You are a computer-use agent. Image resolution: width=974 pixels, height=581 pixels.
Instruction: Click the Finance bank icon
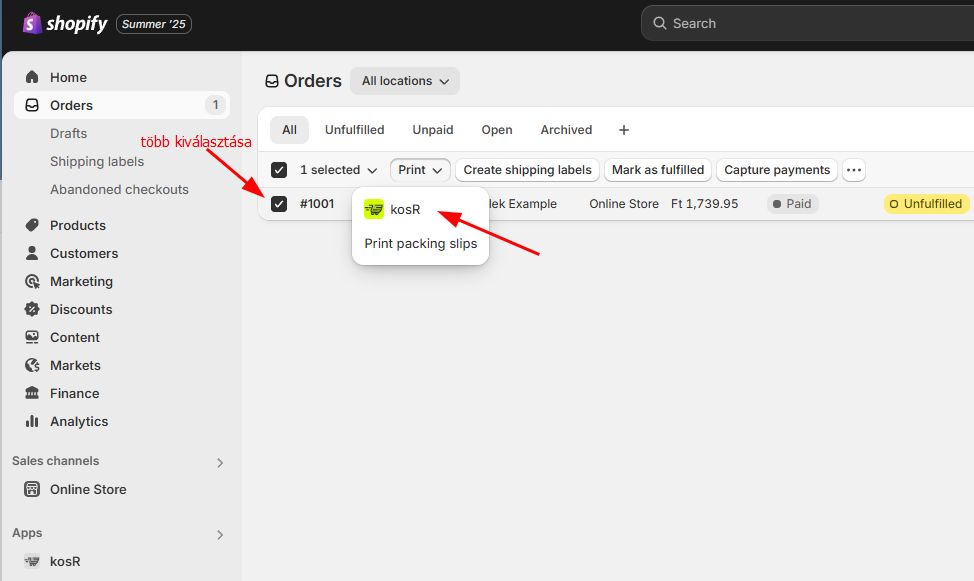[32, 393]
